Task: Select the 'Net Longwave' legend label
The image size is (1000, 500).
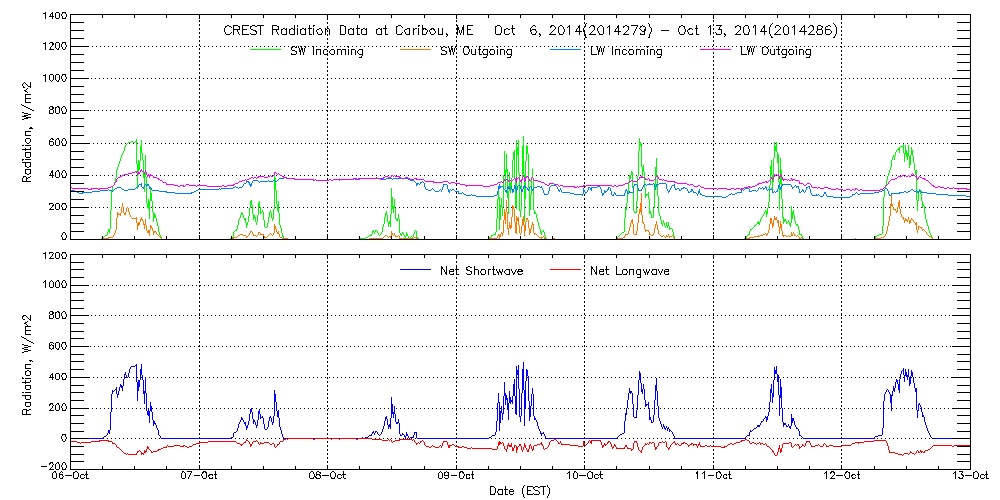Action: click(x=630, y=271)
